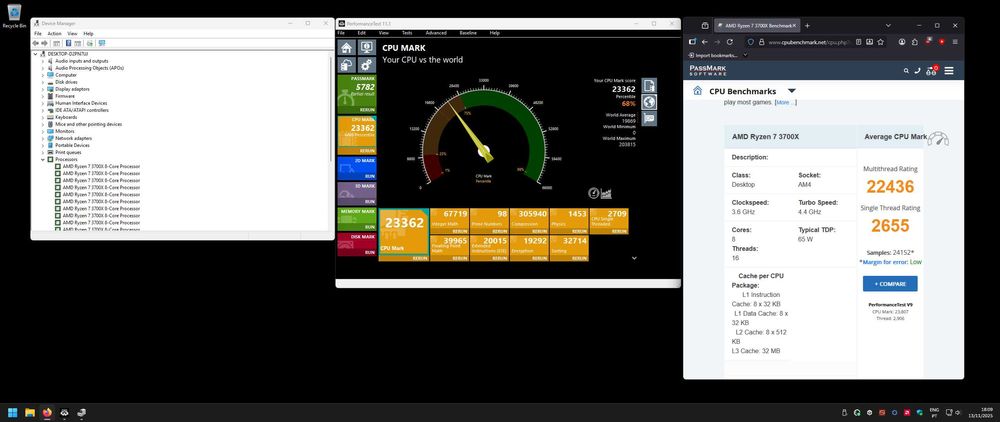The height and width of the screenshot is (422, 1000).
Task: Click the phone contact icon in PassMark header
Action: (918, 71)
